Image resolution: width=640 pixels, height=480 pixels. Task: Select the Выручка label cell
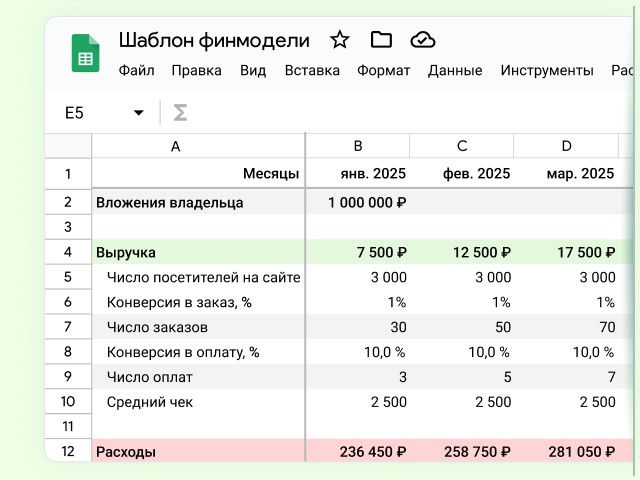[198, 252]
